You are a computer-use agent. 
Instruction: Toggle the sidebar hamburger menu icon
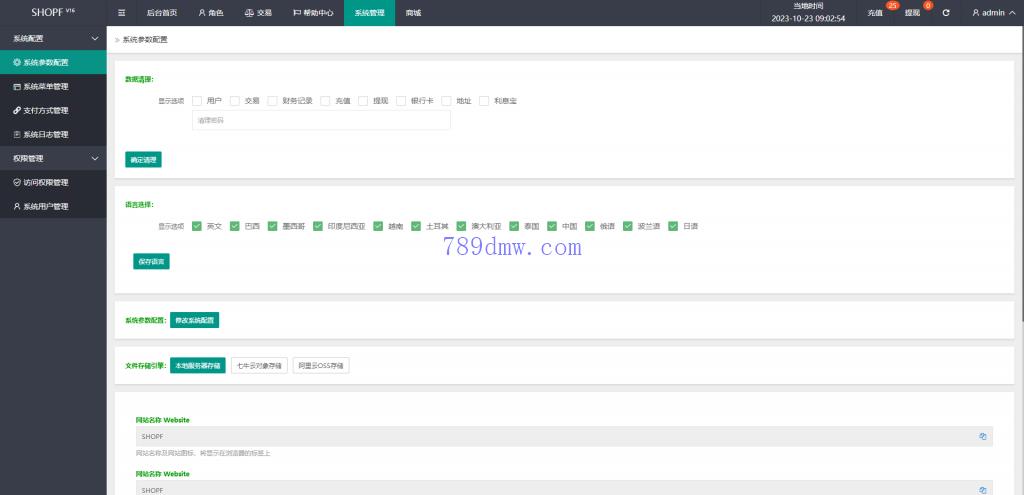point(122,13)
